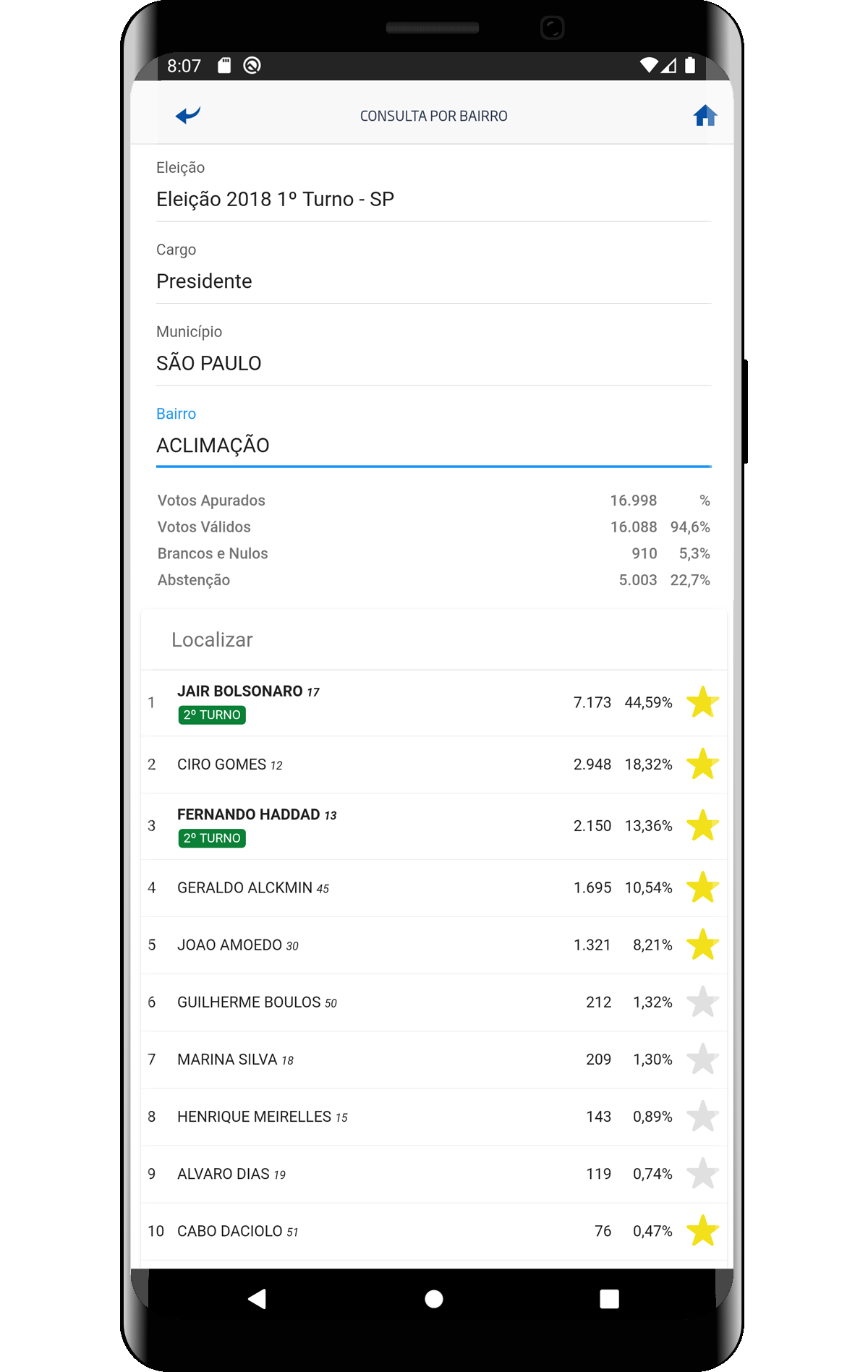Type in the Localizar search field
The height and width of the screenshot is (1372, 868).
pyautogui.click(x=433, y=640)
